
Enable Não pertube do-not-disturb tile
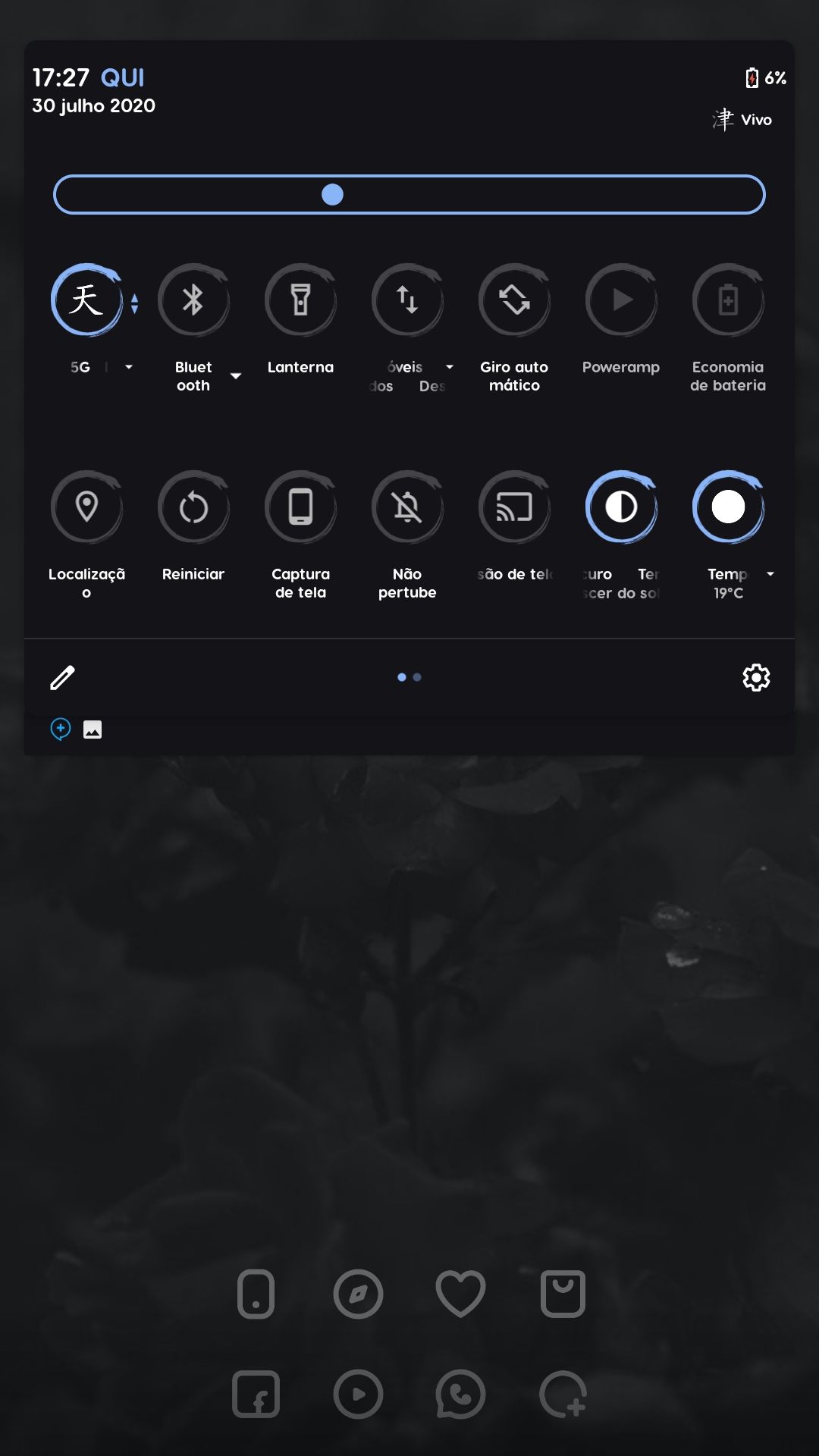[x=407, y=507]
